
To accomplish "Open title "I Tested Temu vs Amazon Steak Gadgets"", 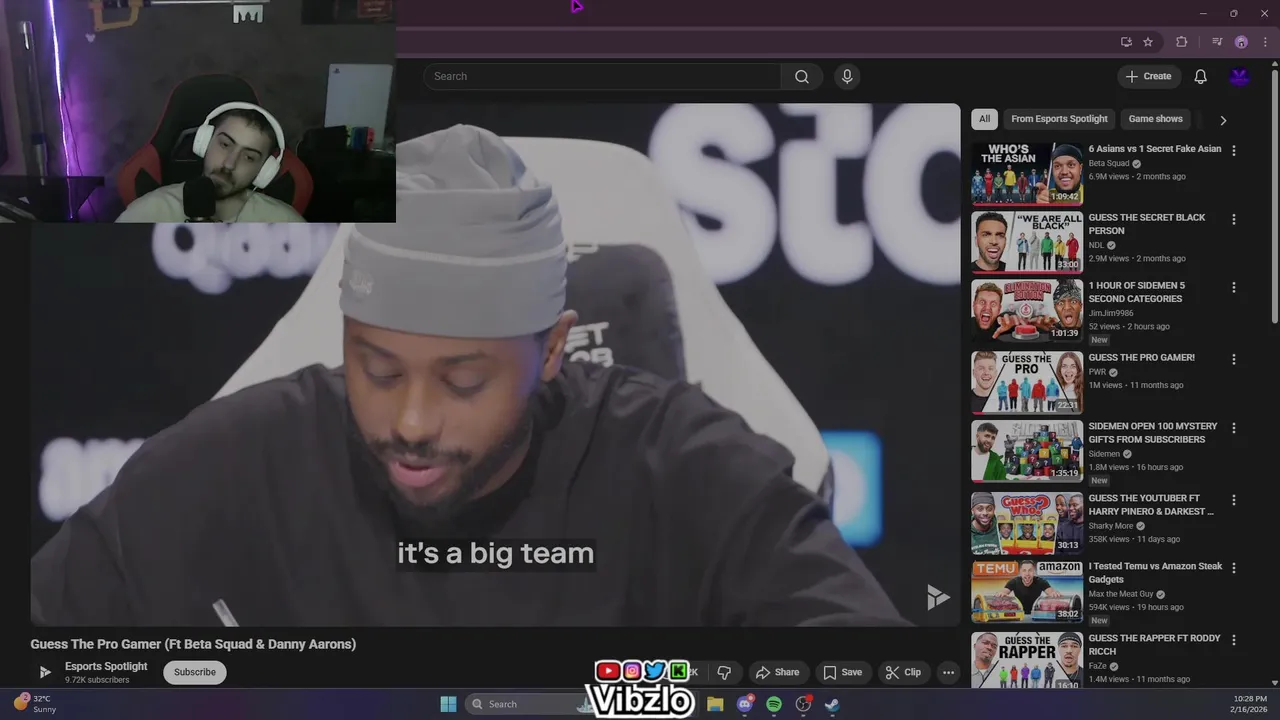I will pyautogui.click(x=1155, y=573).
